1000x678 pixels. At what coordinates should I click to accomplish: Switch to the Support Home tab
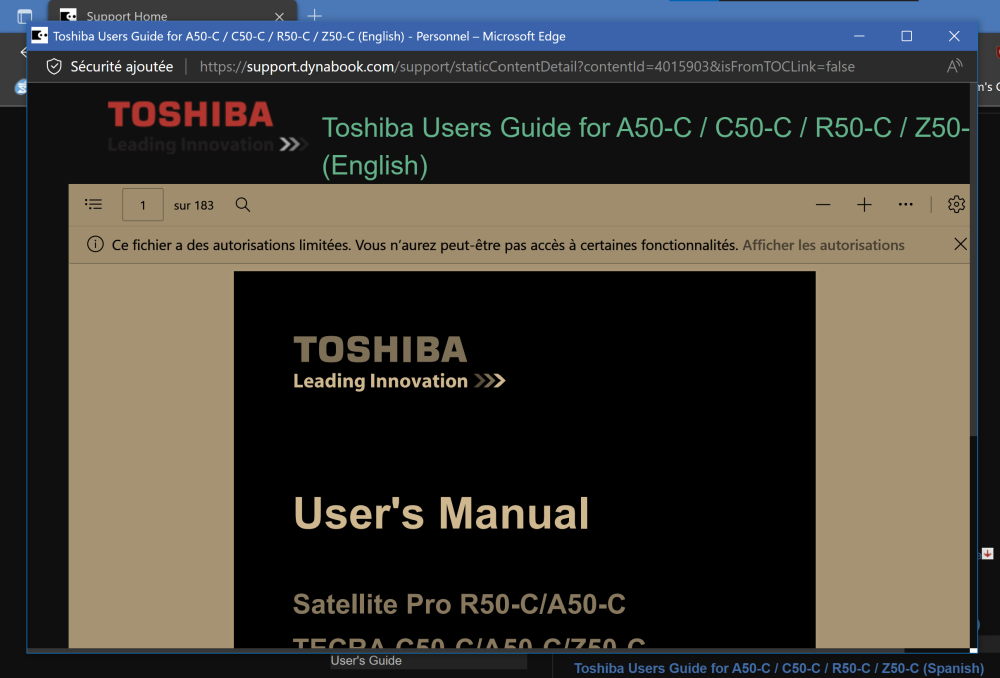[x=172, y=13]
